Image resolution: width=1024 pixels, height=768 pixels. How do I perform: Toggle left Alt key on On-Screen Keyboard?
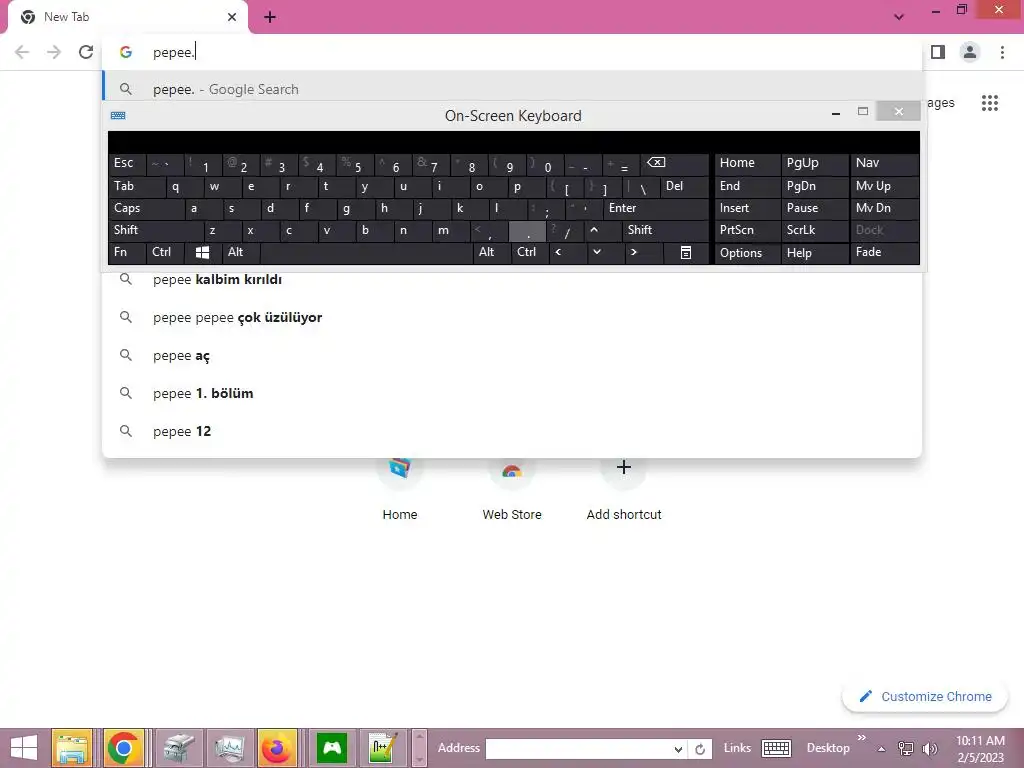click(x=241, y=252)
